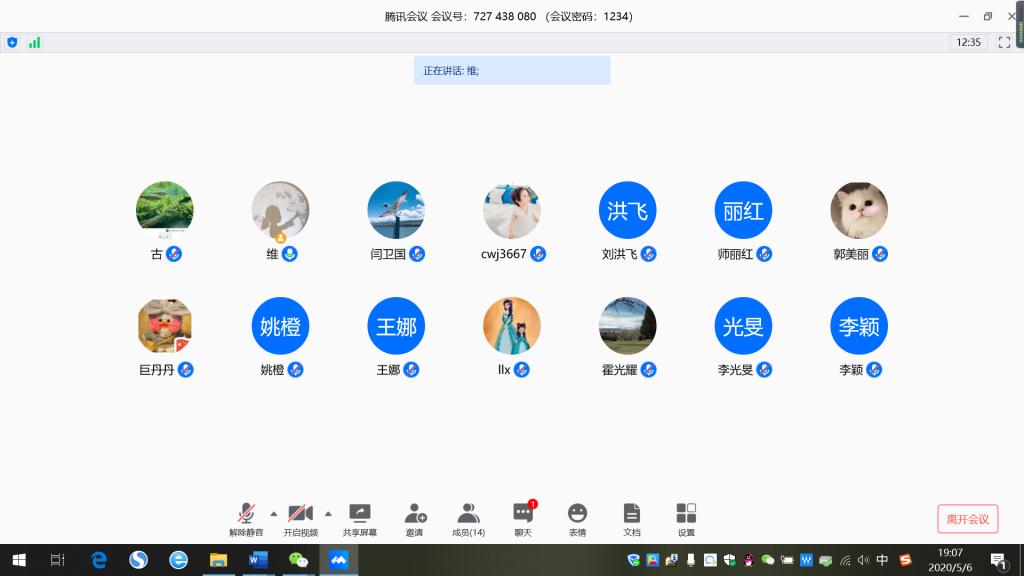Open the Emoji (表情) reactions
This screenshot has height=576, width=1024.
(x=577, y=519)
